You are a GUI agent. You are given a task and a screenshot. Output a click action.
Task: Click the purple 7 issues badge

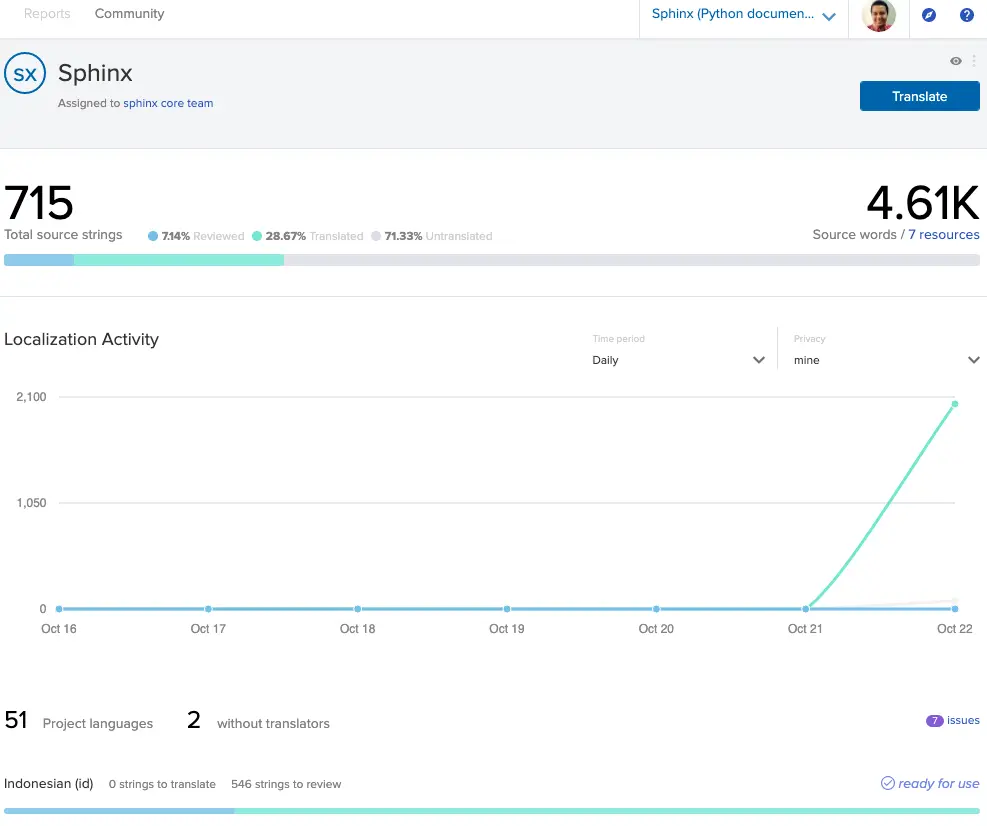click(935, 720)
